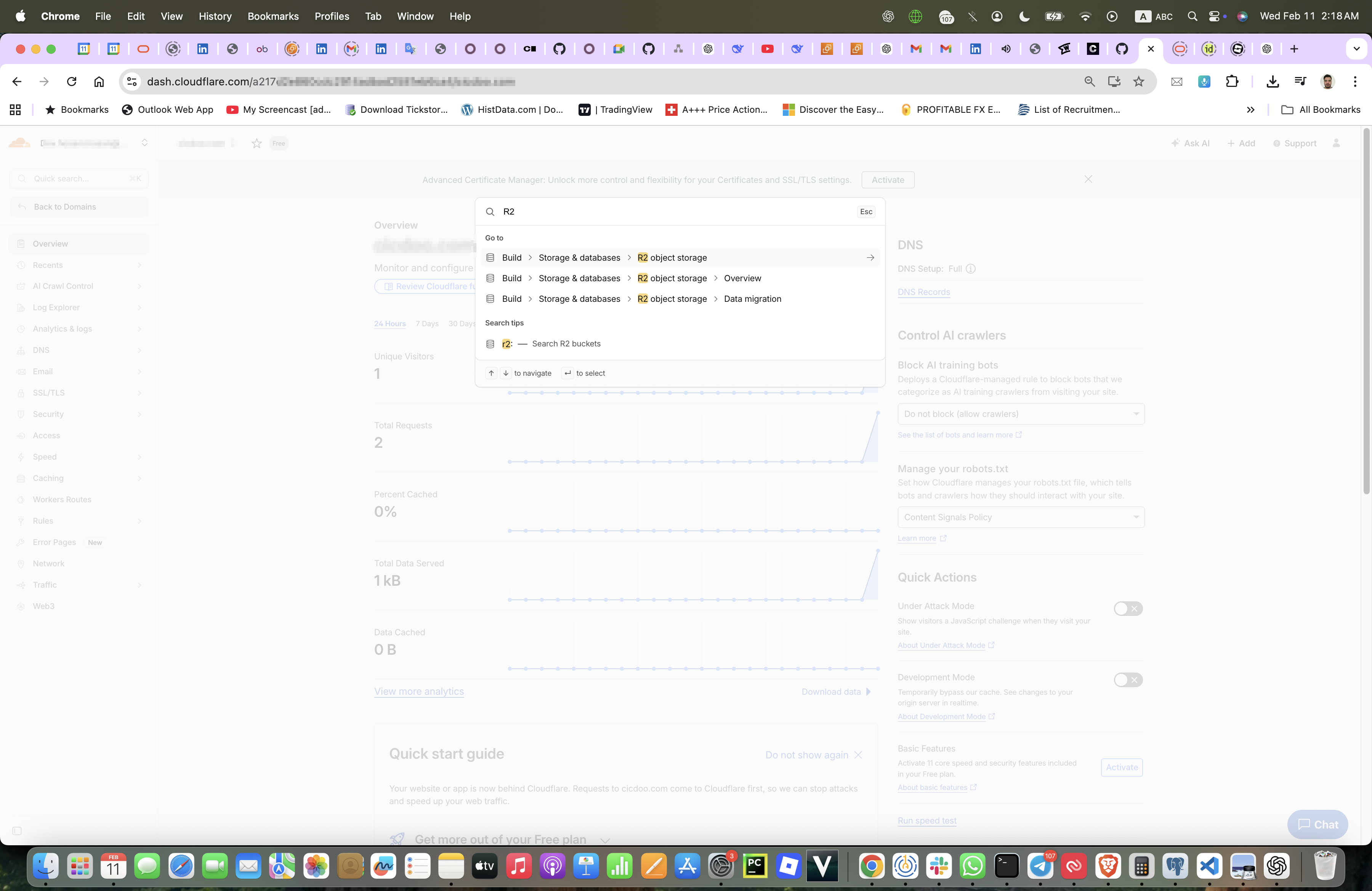Click the DNS Records link
This screenshot has height=891, width=1372.
923,292
